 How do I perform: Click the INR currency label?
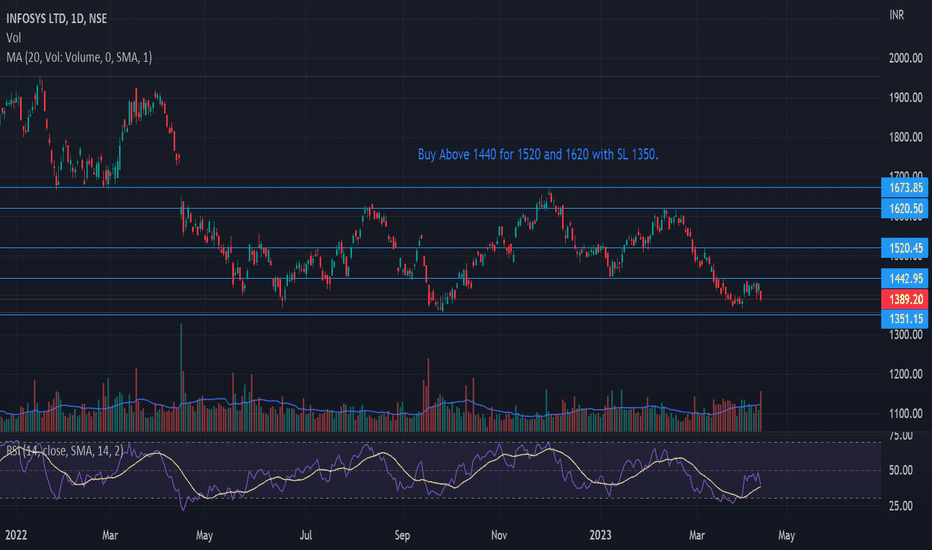click(896, 15)
